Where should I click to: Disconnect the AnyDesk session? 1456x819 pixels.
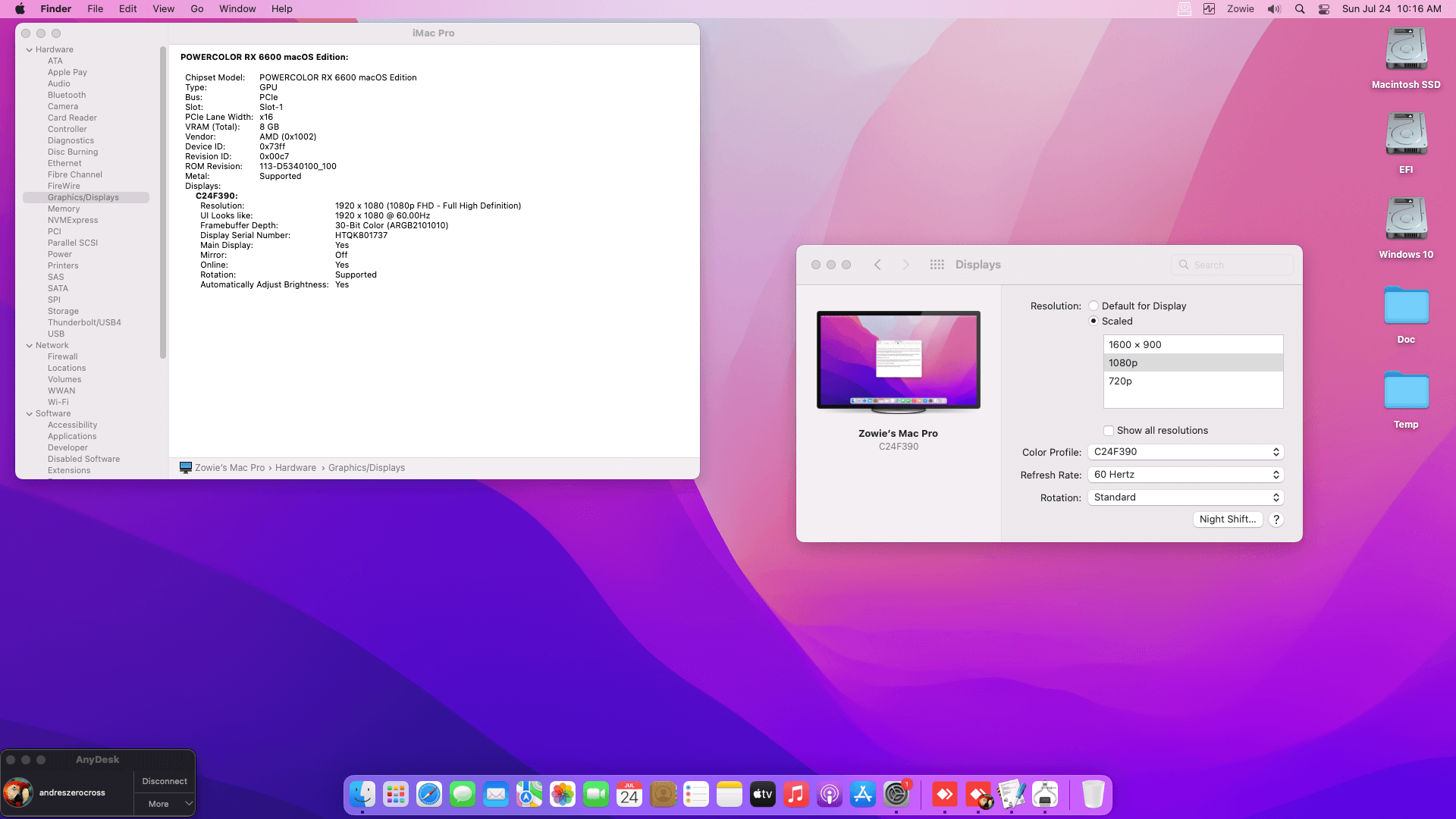point(165,781)
